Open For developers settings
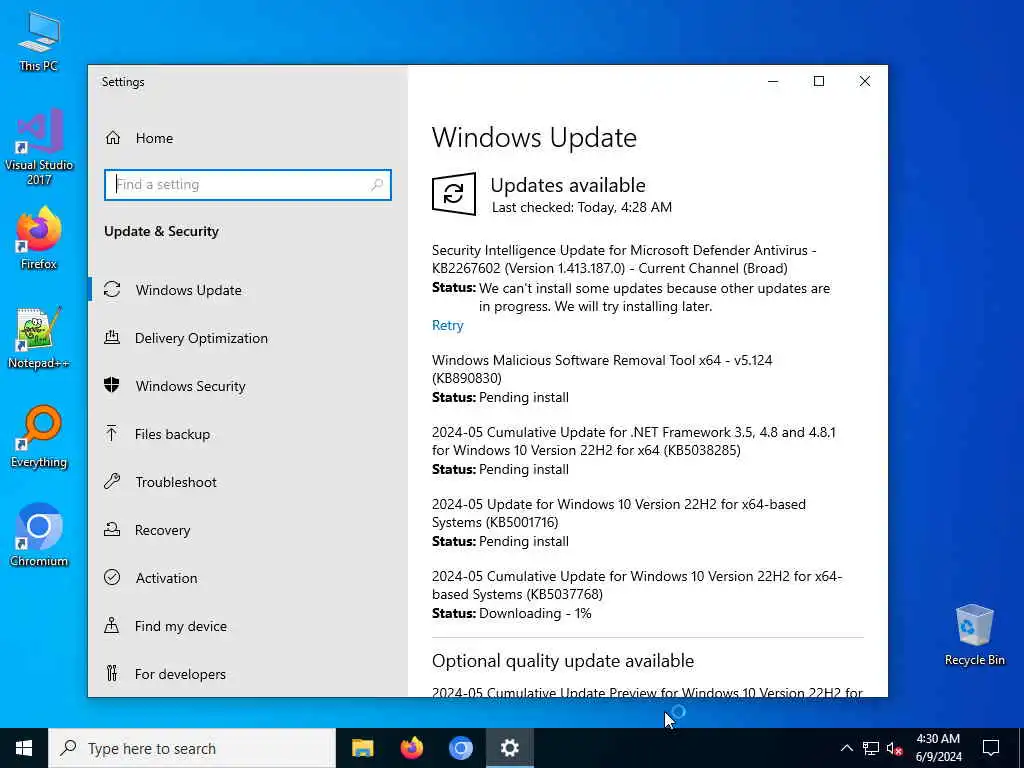 point(180,674)
